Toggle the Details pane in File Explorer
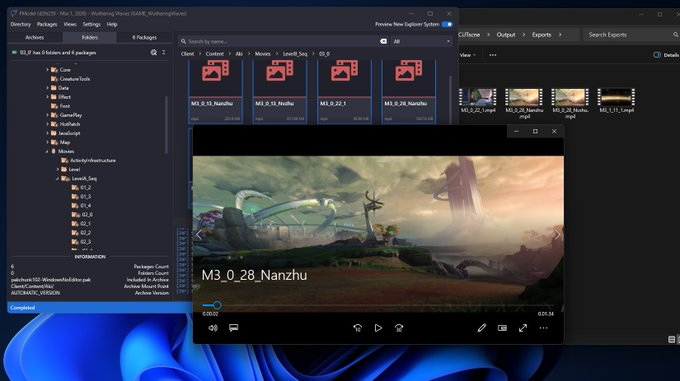The image size is (680, 381). coord(666,55)
